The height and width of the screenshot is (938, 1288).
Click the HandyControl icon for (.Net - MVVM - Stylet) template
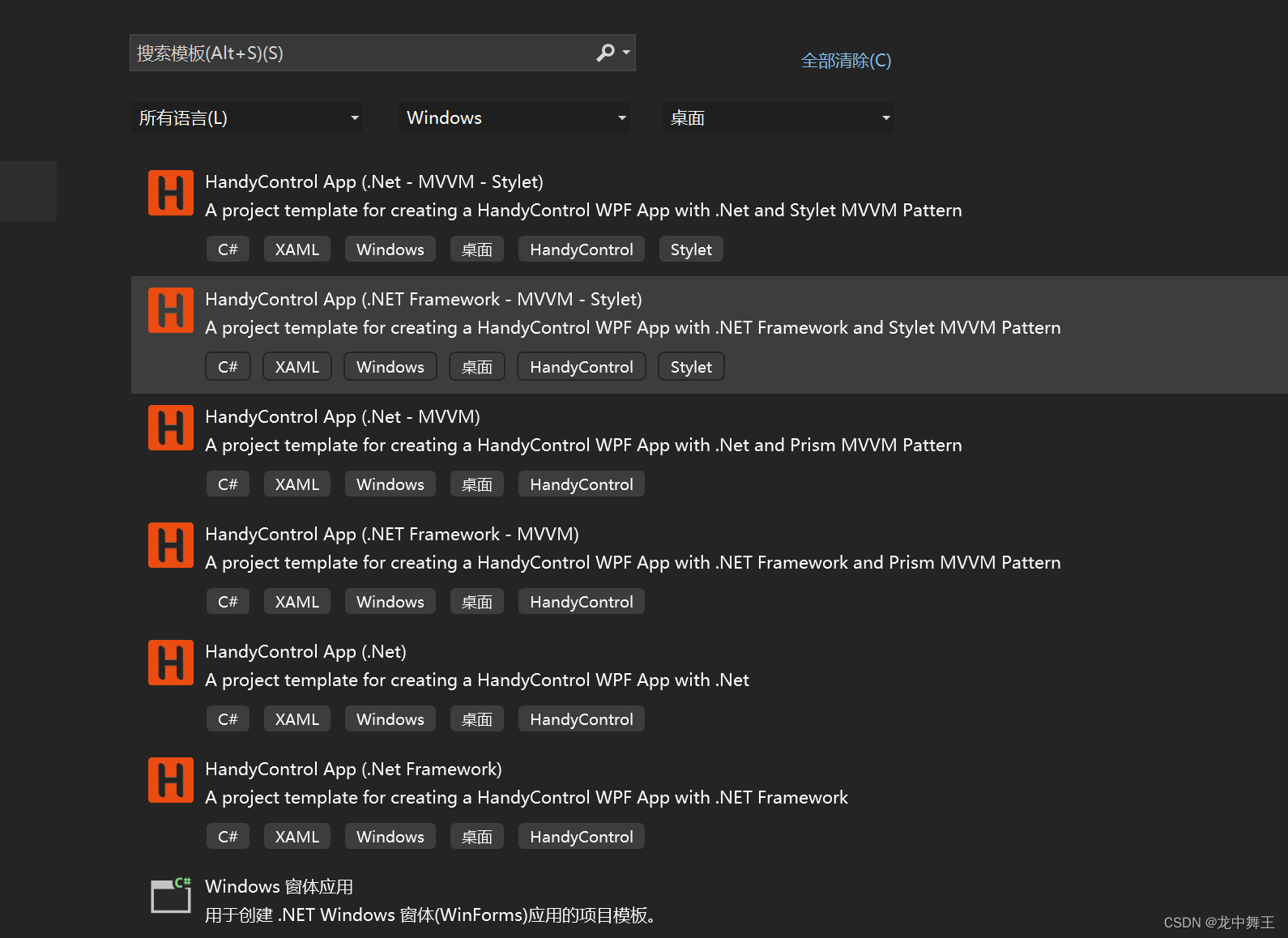coord(171,193)
